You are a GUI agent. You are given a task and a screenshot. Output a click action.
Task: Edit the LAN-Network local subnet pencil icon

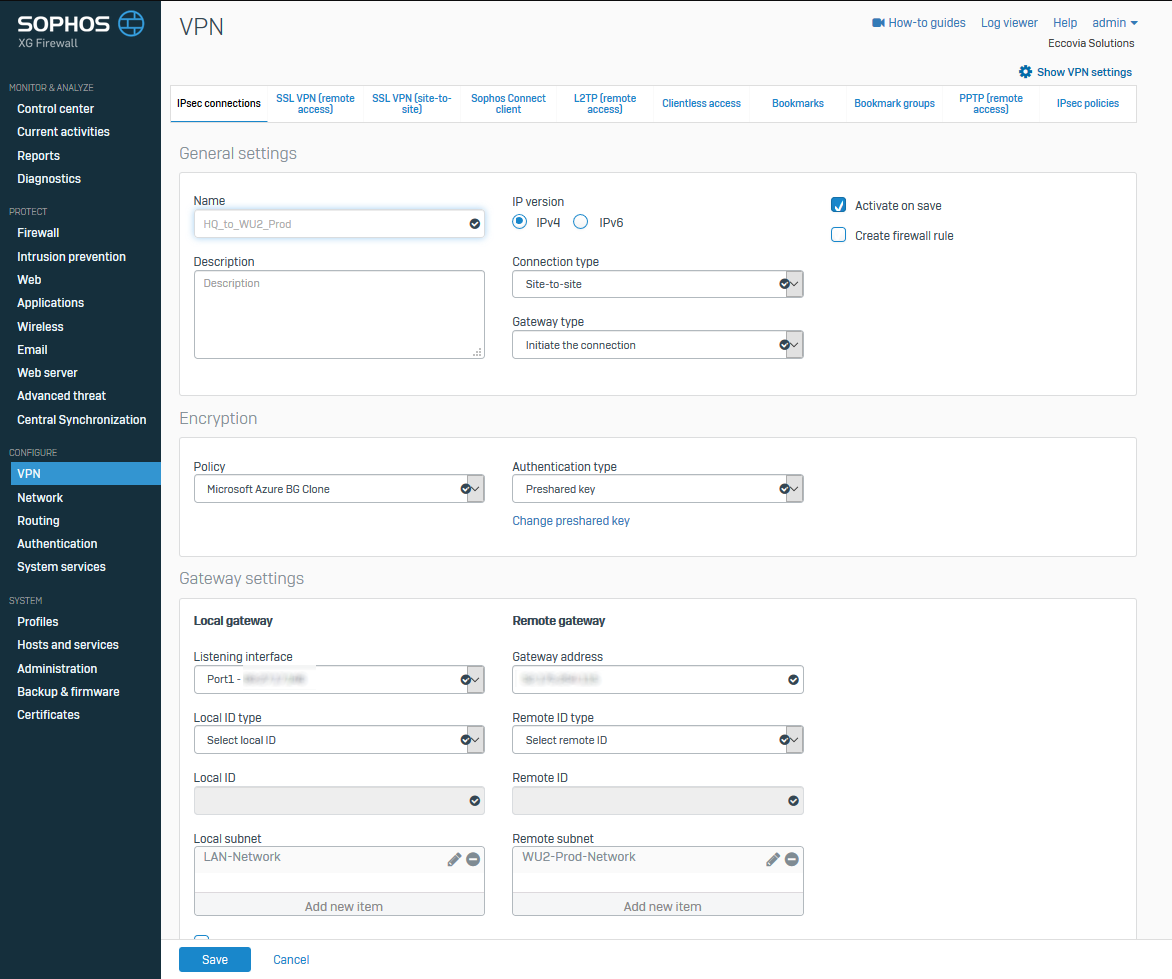(454, 859)
